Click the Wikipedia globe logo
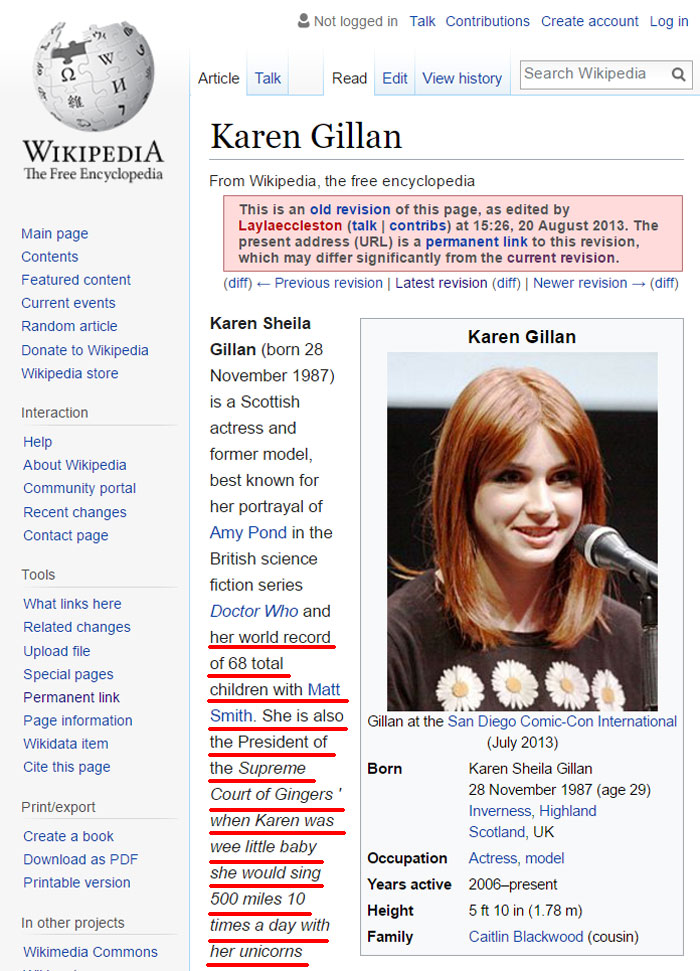700x971 pixels. [93, 76]
